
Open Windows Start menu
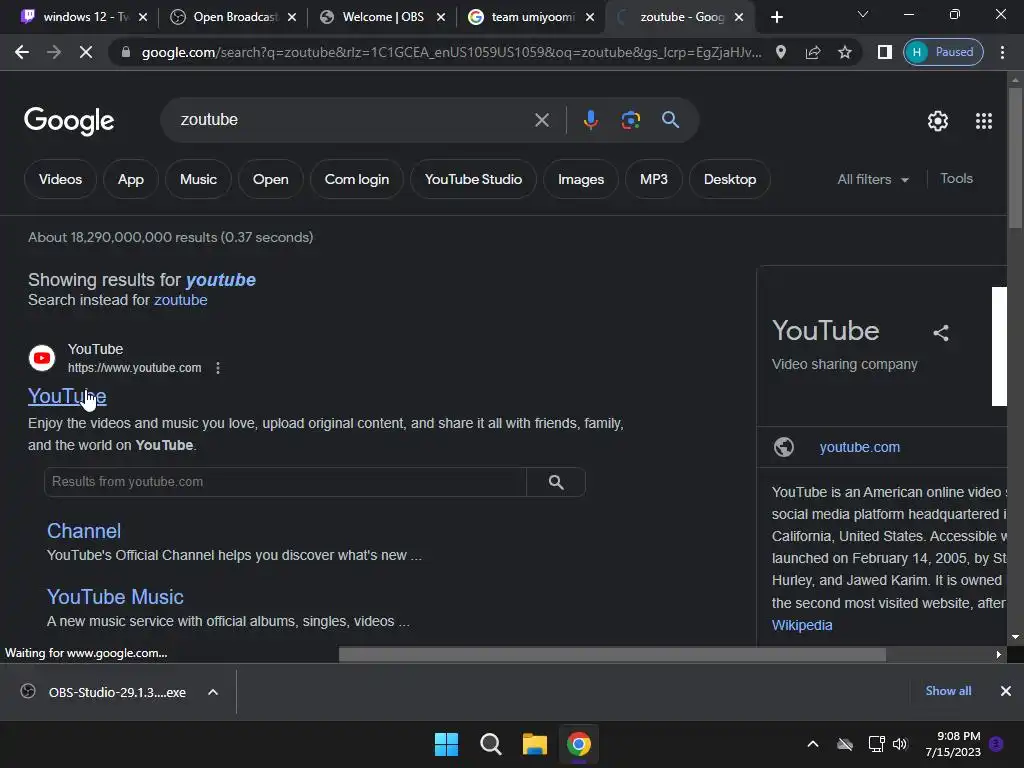tap(446, 744)
